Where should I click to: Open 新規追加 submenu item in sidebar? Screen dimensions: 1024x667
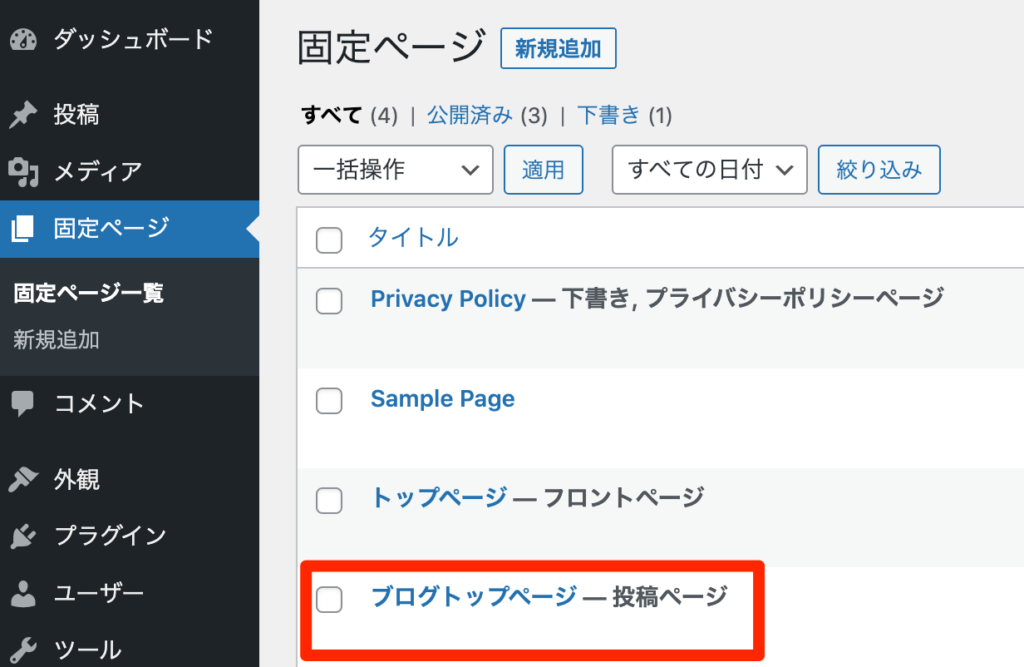56,340
